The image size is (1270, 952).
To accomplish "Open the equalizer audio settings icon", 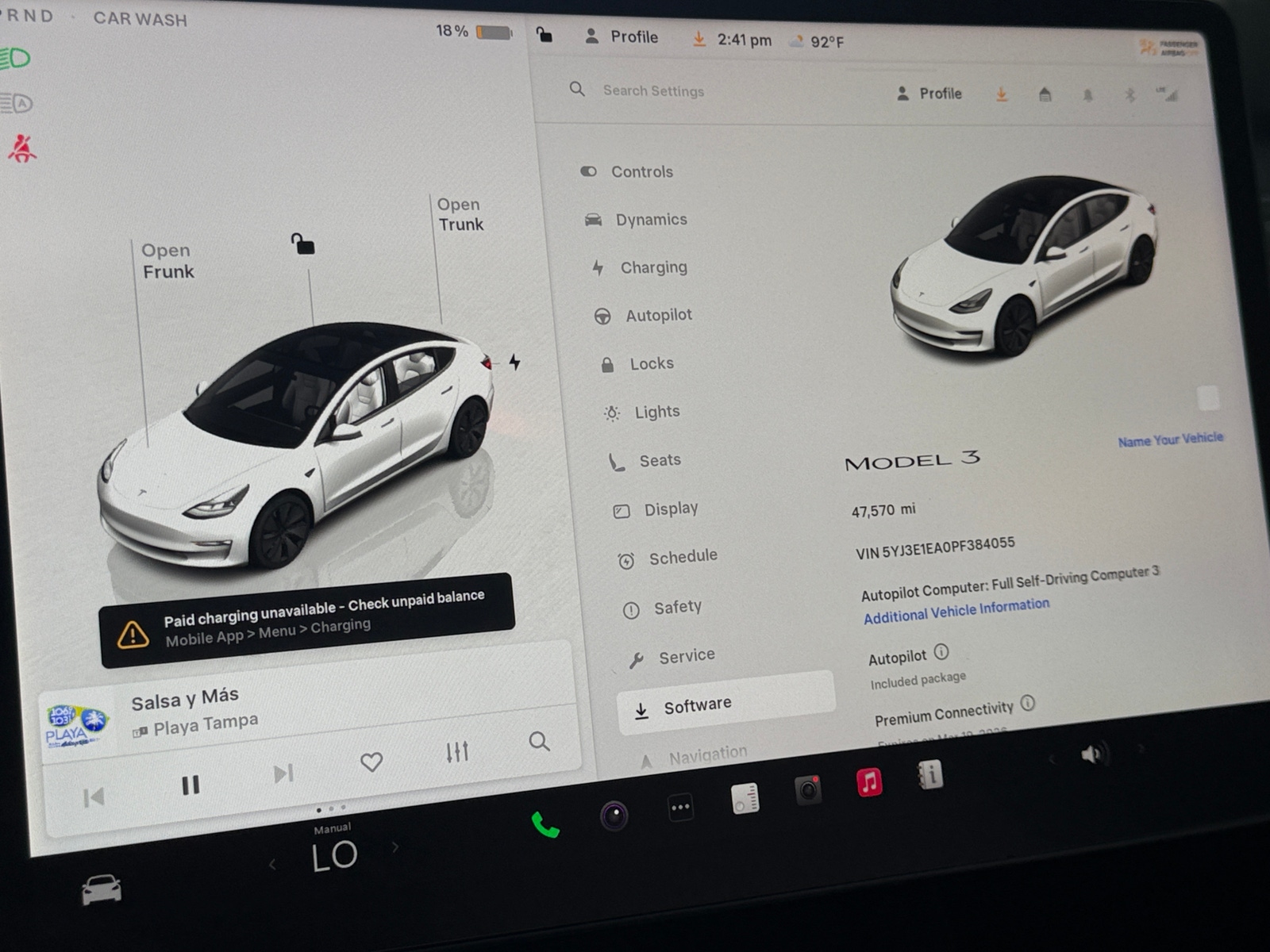I will click(457, 751).
